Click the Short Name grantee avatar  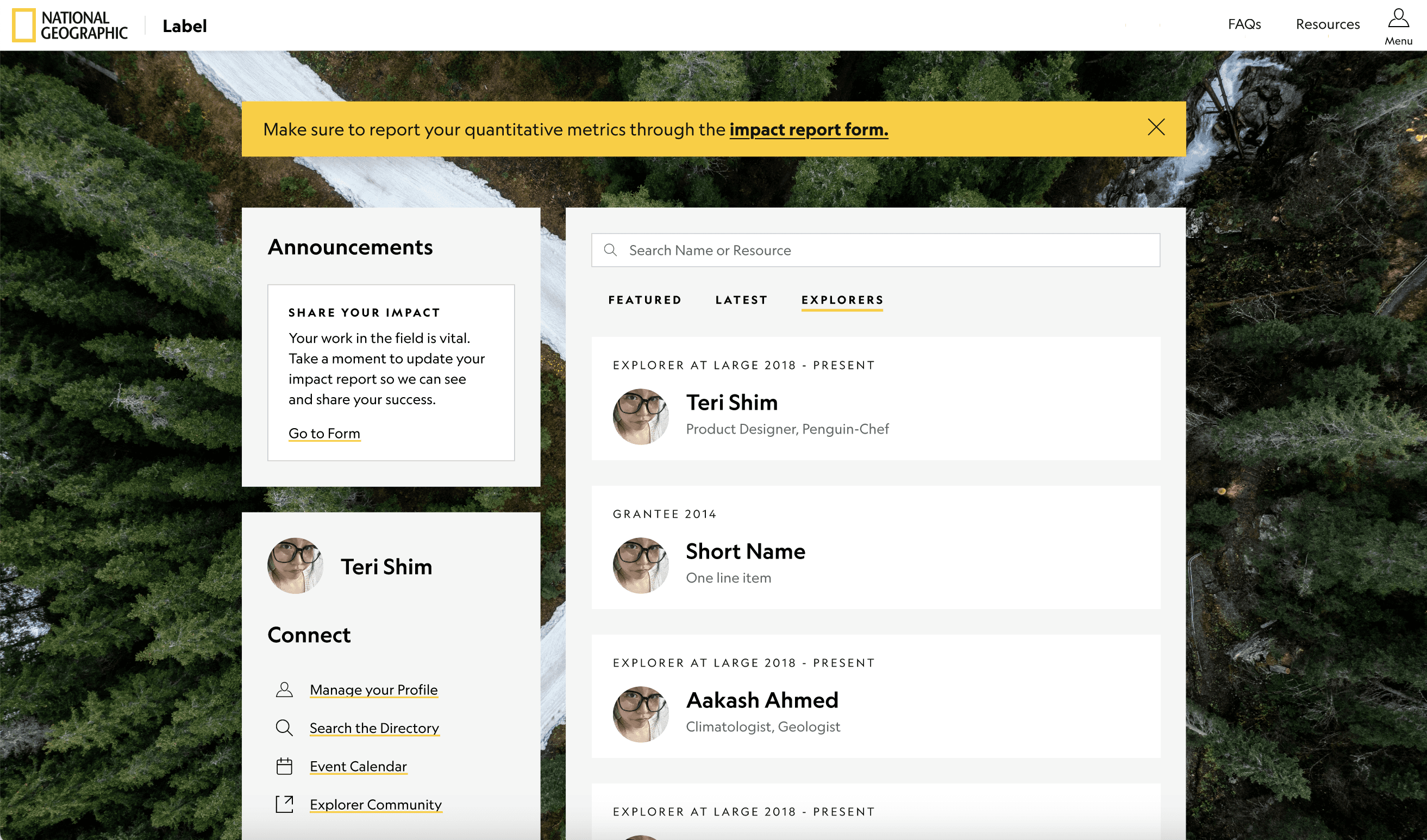641,566
